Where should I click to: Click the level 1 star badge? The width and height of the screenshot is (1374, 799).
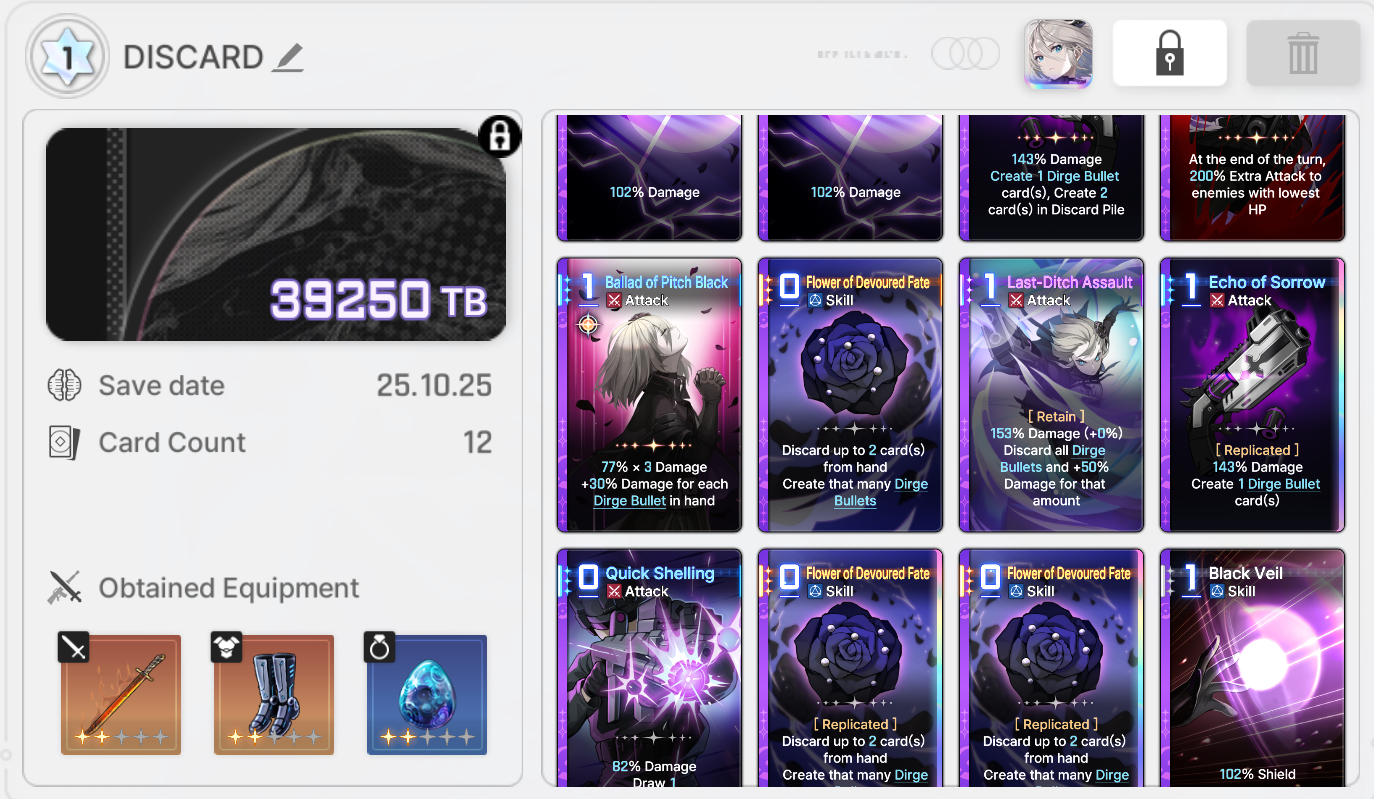(x=68, y=57)
